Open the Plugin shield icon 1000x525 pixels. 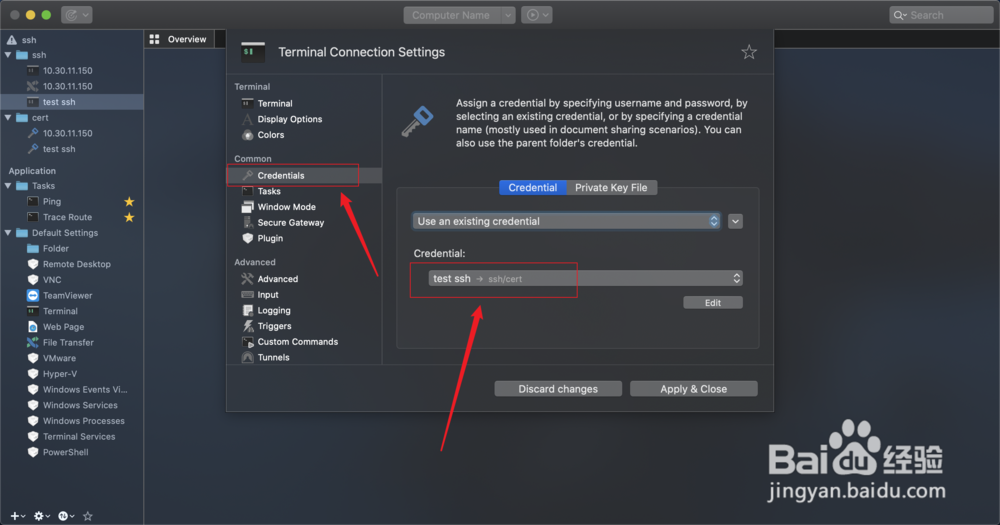tap(247, 239)
